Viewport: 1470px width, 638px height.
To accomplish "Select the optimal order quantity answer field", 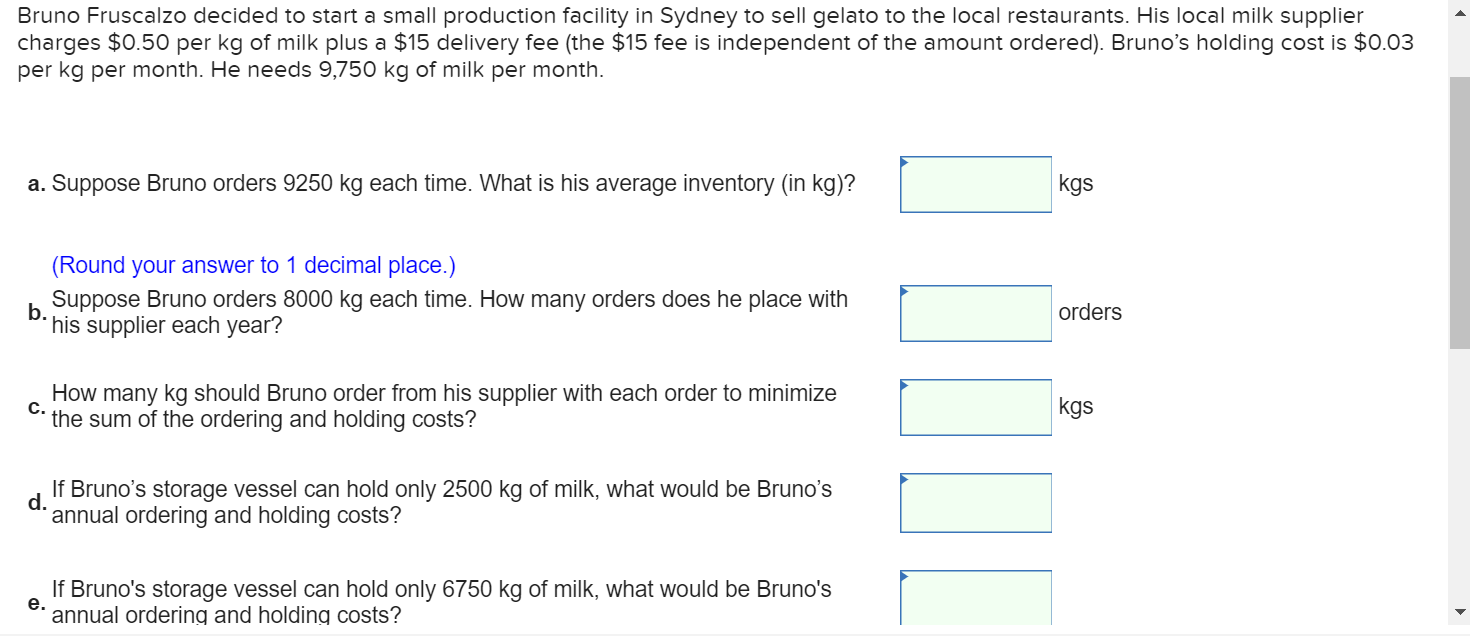I will tap(975, 406).
